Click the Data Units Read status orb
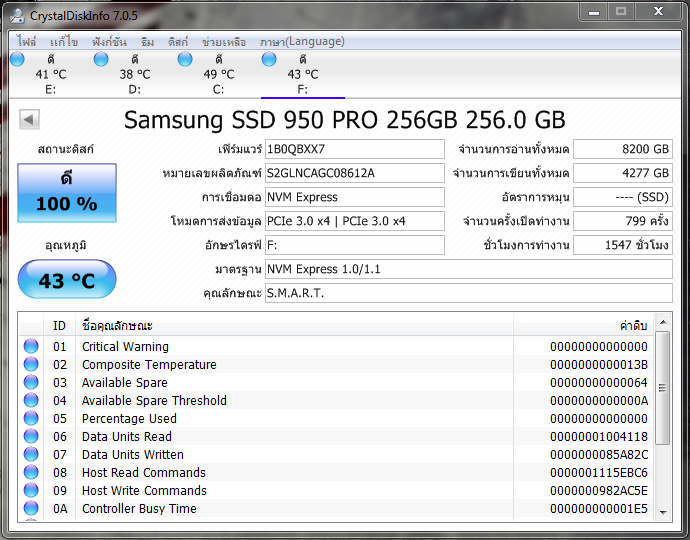 click(x=31, y=437)
